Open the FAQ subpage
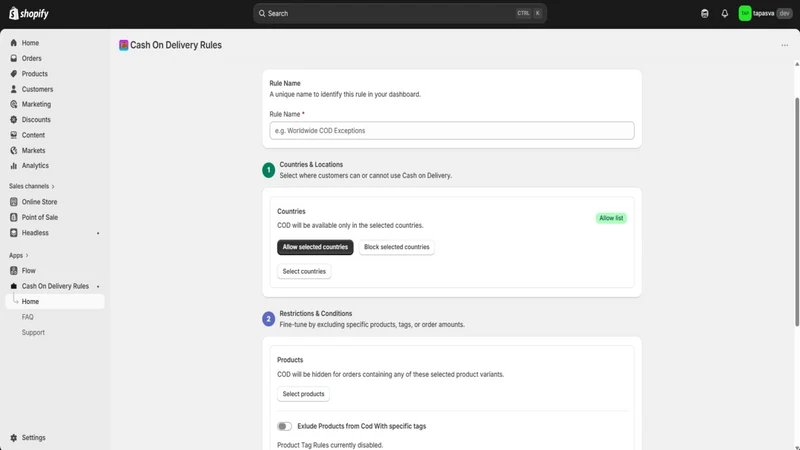The width and height of the screenshot is (800, 450). point(28,317)
